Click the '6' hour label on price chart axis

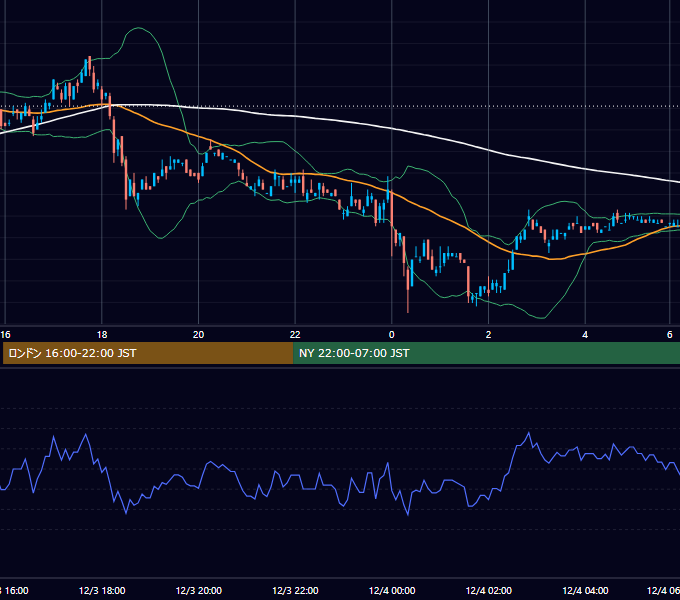point(670,335)
